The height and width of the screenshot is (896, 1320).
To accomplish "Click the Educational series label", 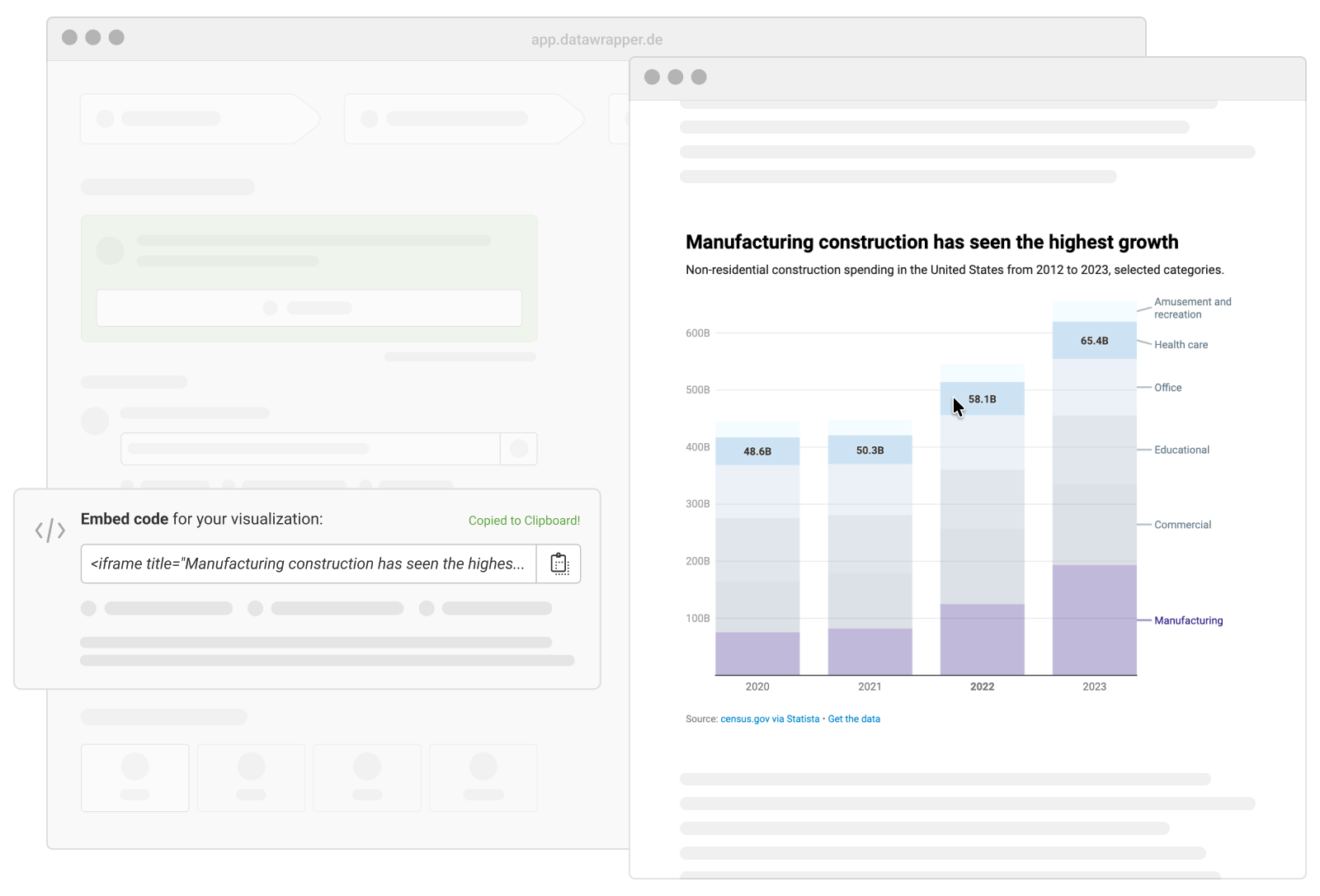I will (1181, 450).
